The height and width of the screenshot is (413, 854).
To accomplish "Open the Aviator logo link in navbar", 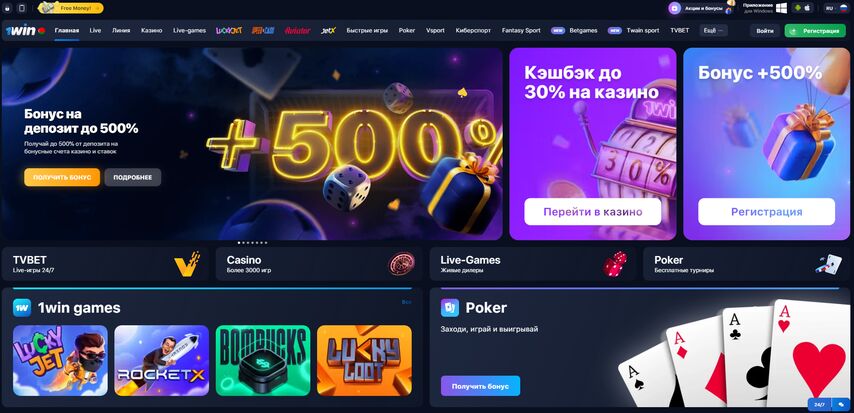I will coord(297,31).
